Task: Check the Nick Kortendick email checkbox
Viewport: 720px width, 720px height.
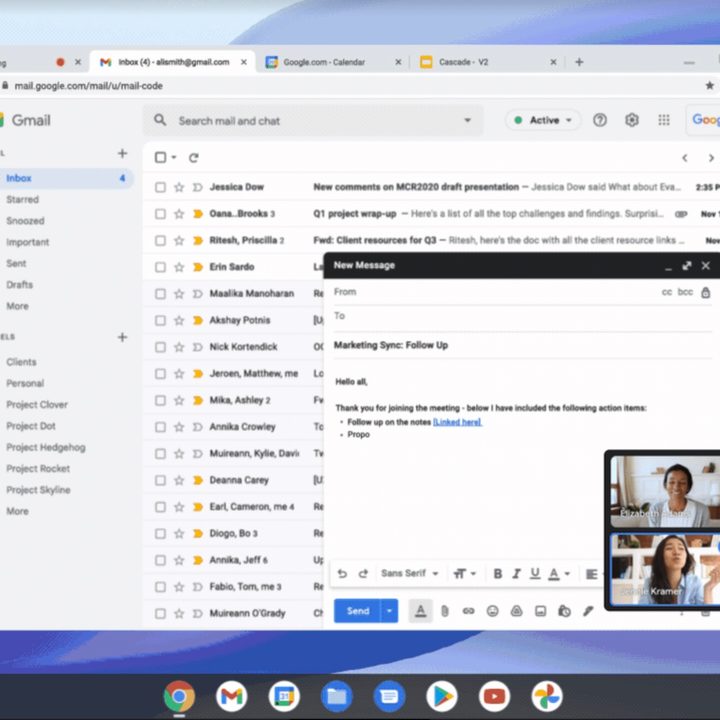Action: (160, 347)
